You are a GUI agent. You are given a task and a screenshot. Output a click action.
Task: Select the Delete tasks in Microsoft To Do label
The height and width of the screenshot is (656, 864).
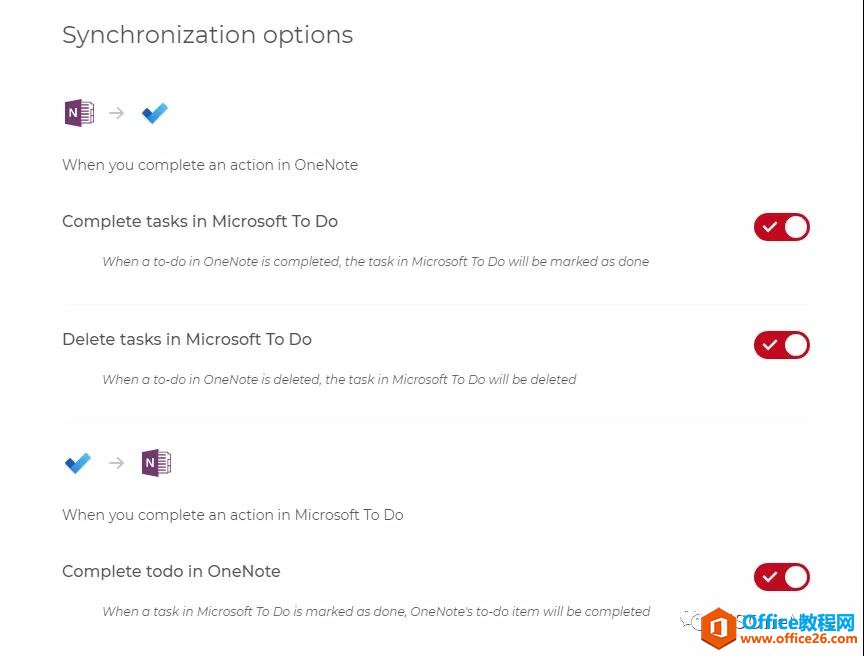click(x=186, y=339)
